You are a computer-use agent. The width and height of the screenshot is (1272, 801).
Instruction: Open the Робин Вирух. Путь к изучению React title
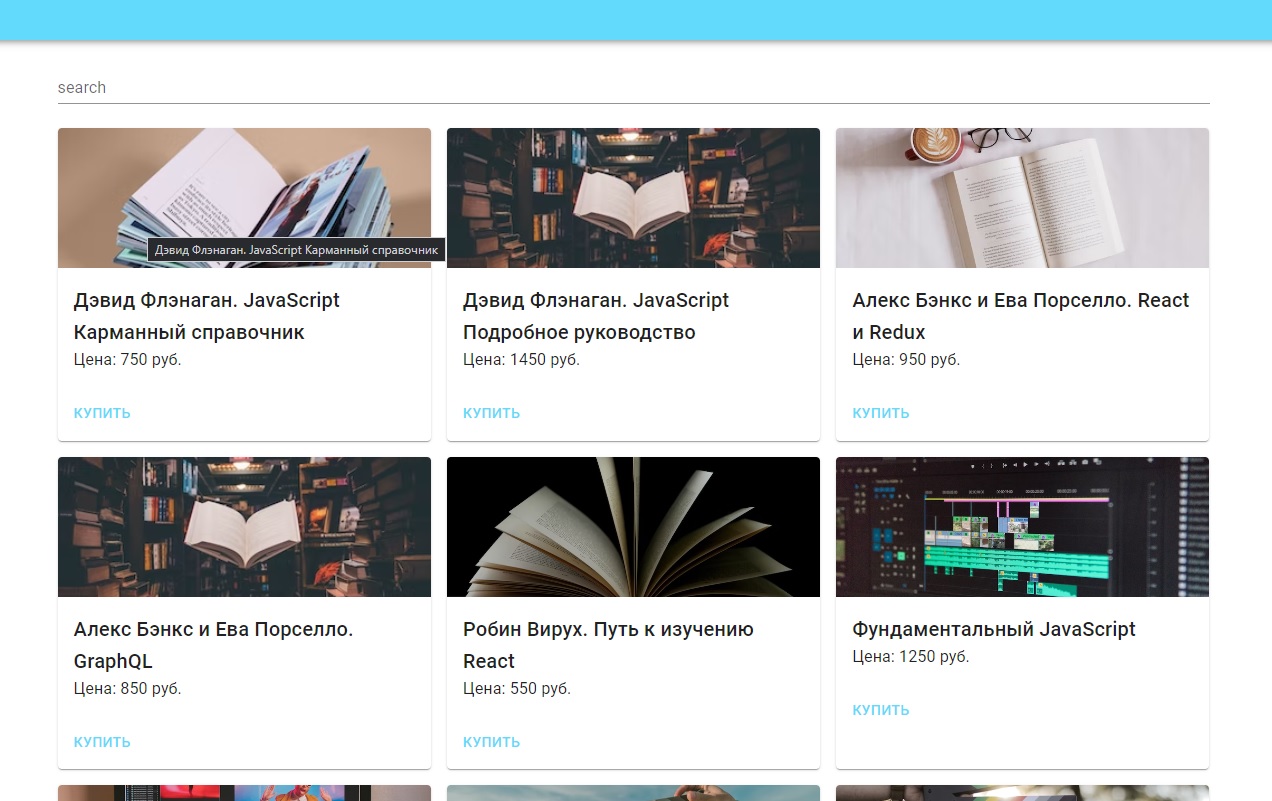pos(608,645)
